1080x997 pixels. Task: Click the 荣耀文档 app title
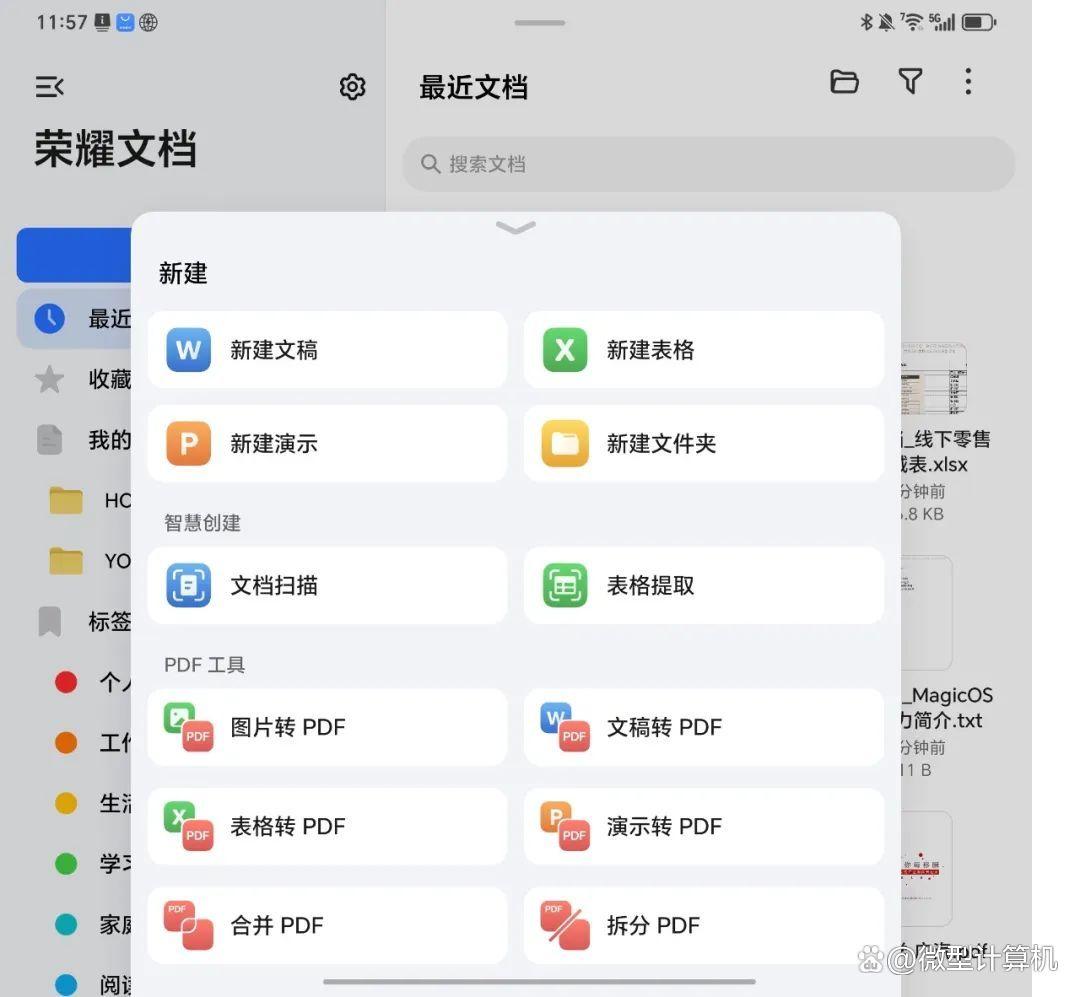pos(116,149)
